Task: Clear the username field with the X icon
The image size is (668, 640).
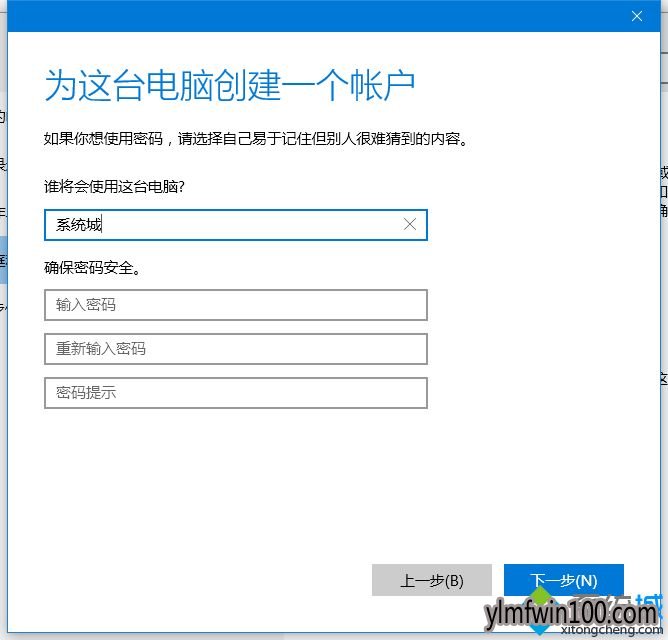Action: (409, 224)
